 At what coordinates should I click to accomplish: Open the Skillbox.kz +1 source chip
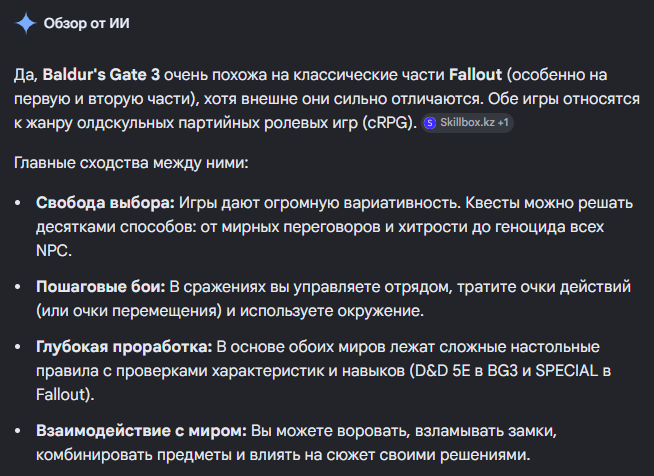(467, 123)
